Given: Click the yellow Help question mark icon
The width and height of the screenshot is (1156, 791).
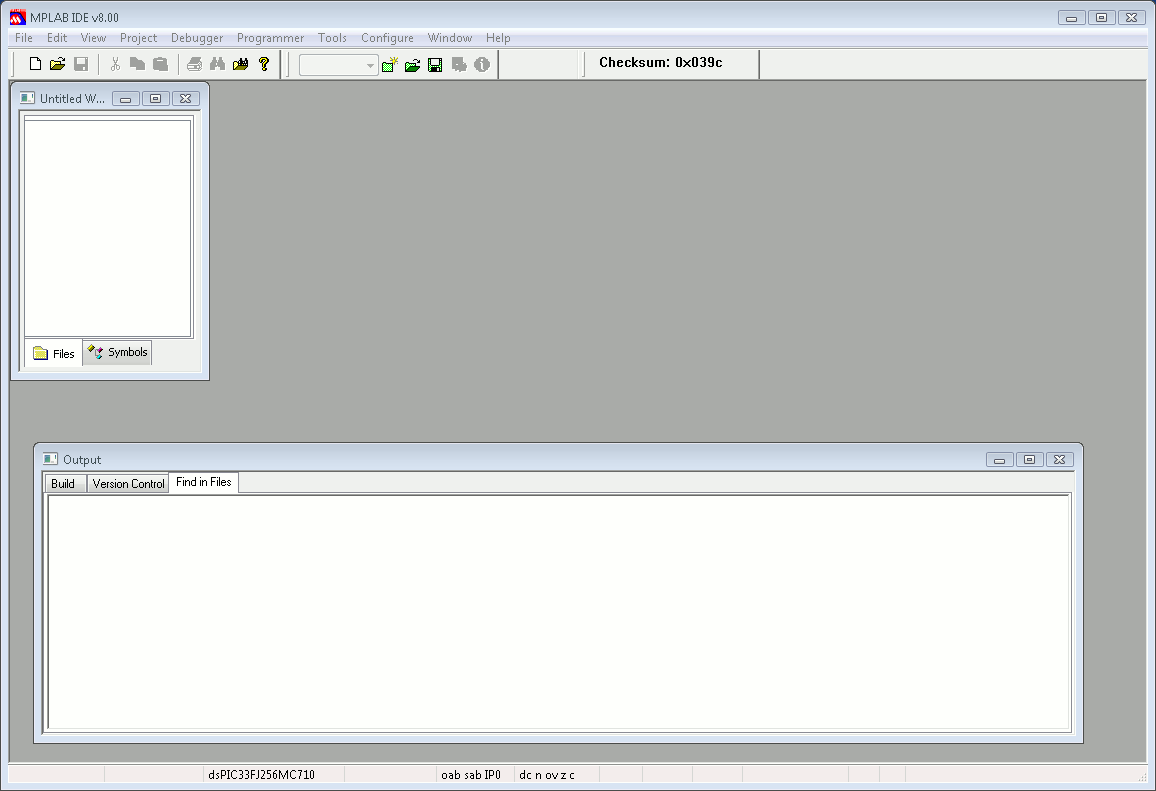Looking at the screenshot, I should point(264,64).
